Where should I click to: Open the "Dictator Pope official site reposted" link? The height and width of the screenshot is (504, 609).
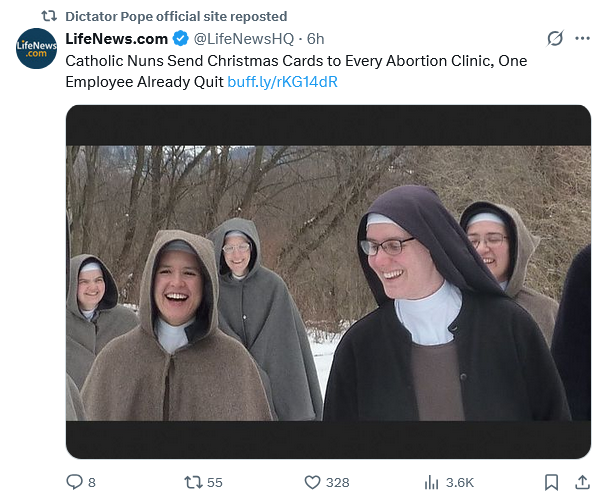175,16
